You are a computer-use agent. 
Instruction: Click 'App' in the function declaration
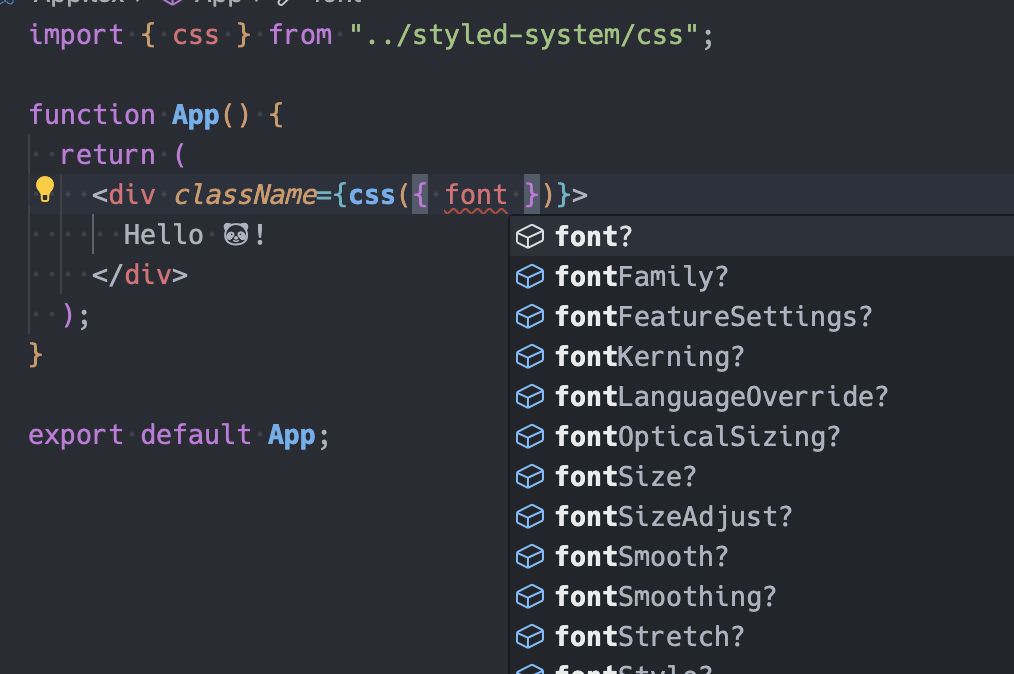pyautogui.click(x=196, y=115)
